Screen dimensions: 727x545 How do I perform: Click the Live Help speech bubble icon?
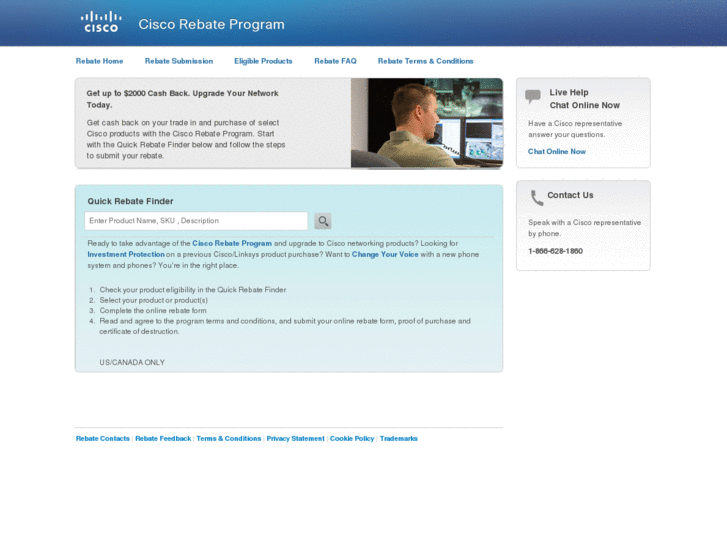(533, 96)
